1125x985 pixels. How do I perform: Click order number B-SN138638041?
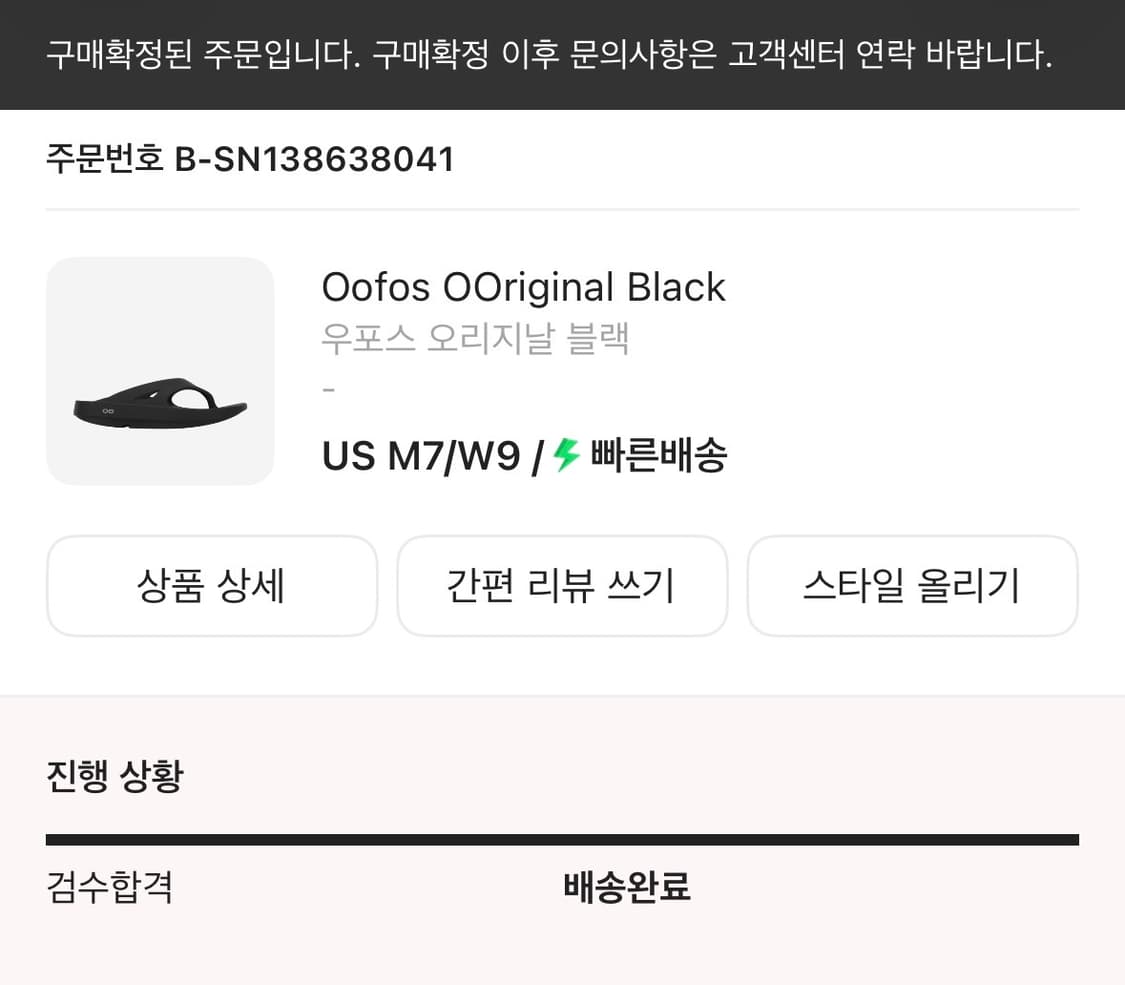click(x=315, y=160)
